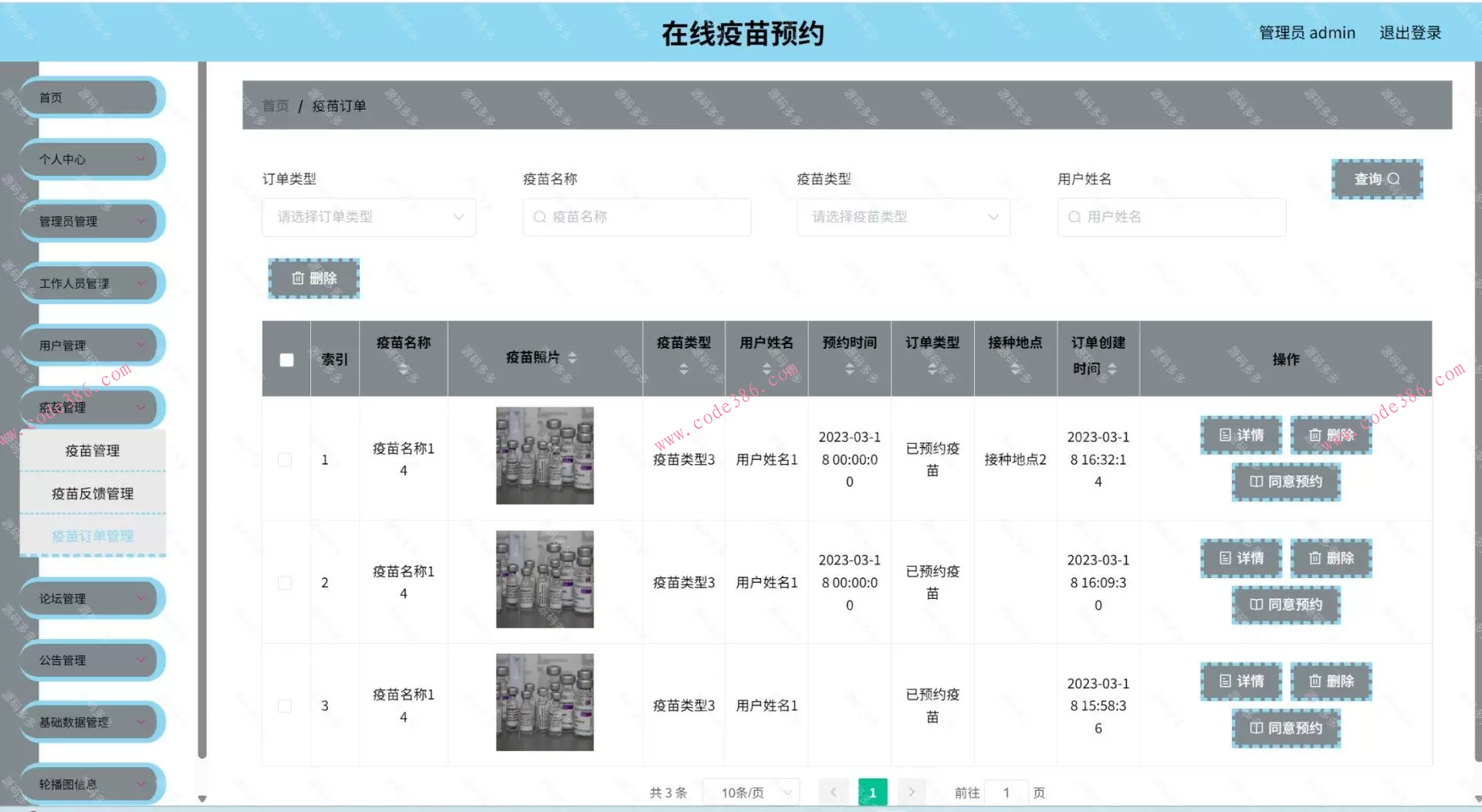1482x812 pixels.
Task: Click the 疫苗订单 breadcrumb text
Action: [339, 106]
